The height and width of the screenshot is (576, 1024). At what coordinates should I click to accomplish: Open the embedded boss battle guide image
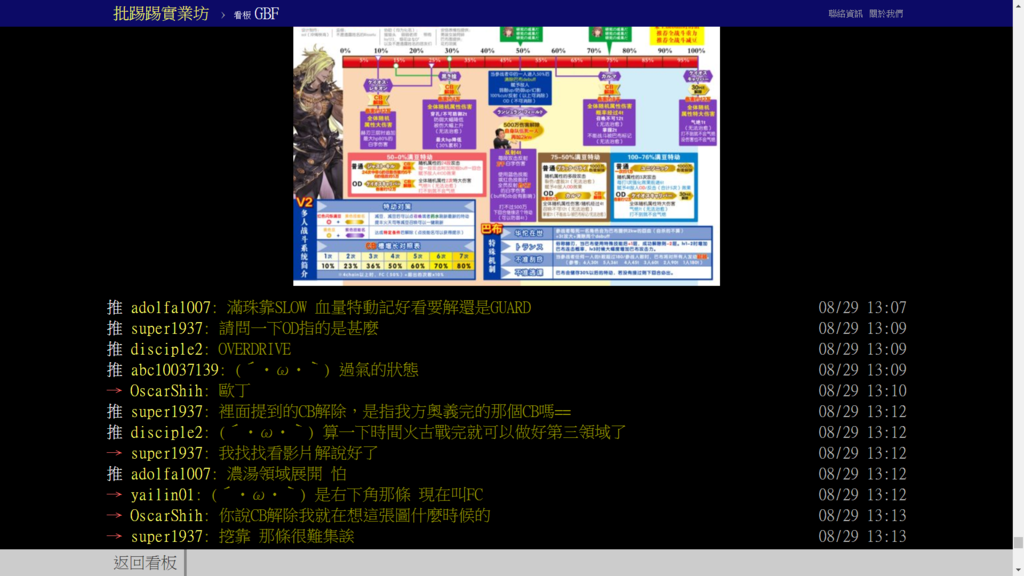tap(506, 156)
